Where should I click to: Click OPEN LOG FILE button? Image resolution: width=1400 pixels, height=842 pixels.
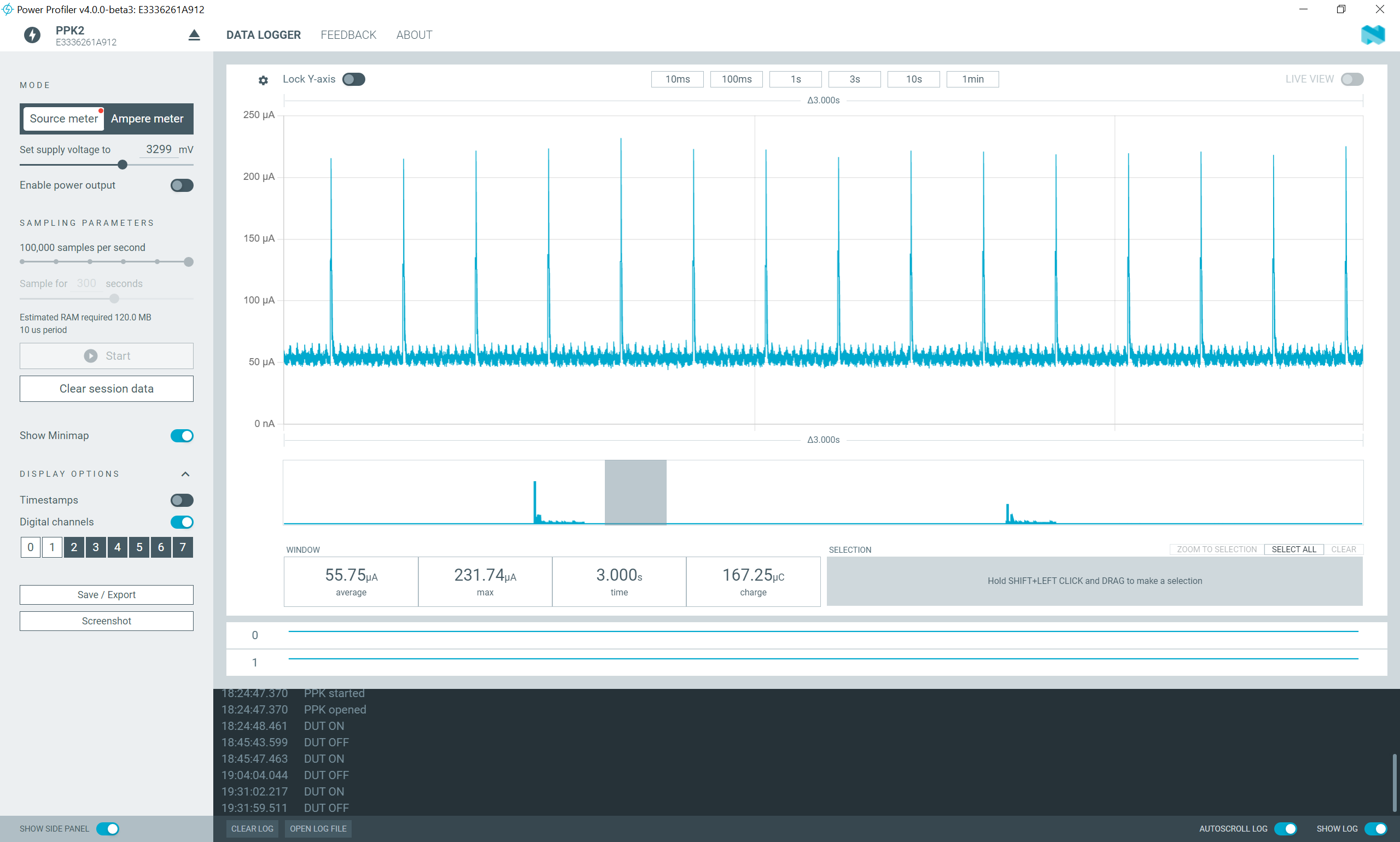coord(318,829)
